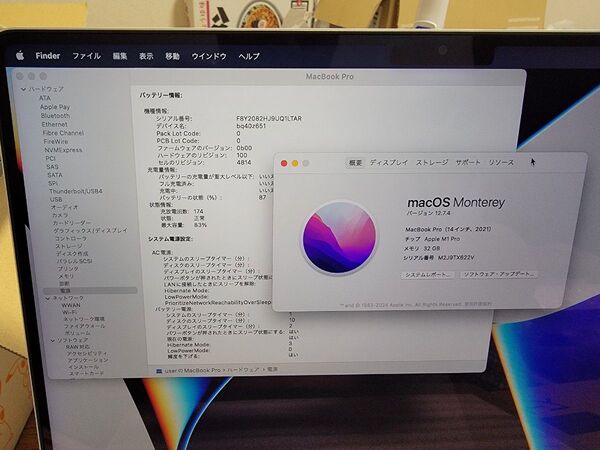This screenshot has width=600, height=450.
Task: Collapse the ネットワーク section
Action: coord(48,298)
